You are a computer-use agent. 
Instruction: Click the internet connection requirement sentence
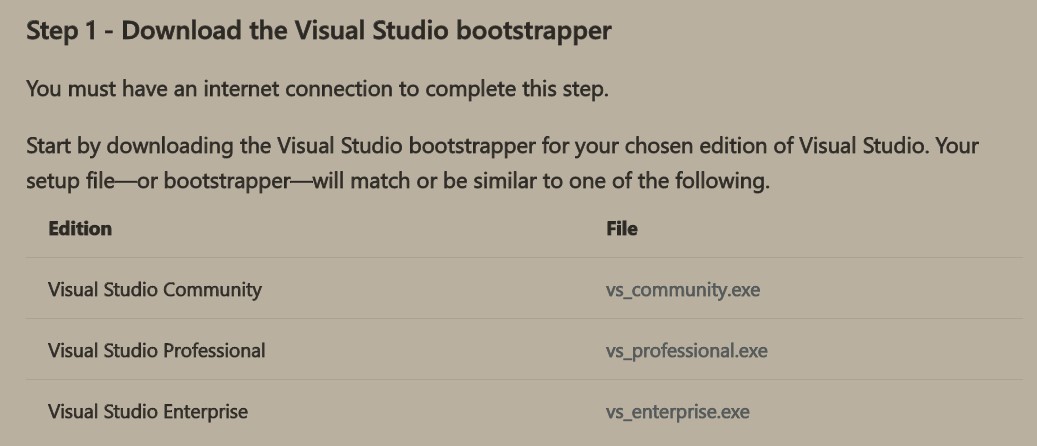coord(317,89)
